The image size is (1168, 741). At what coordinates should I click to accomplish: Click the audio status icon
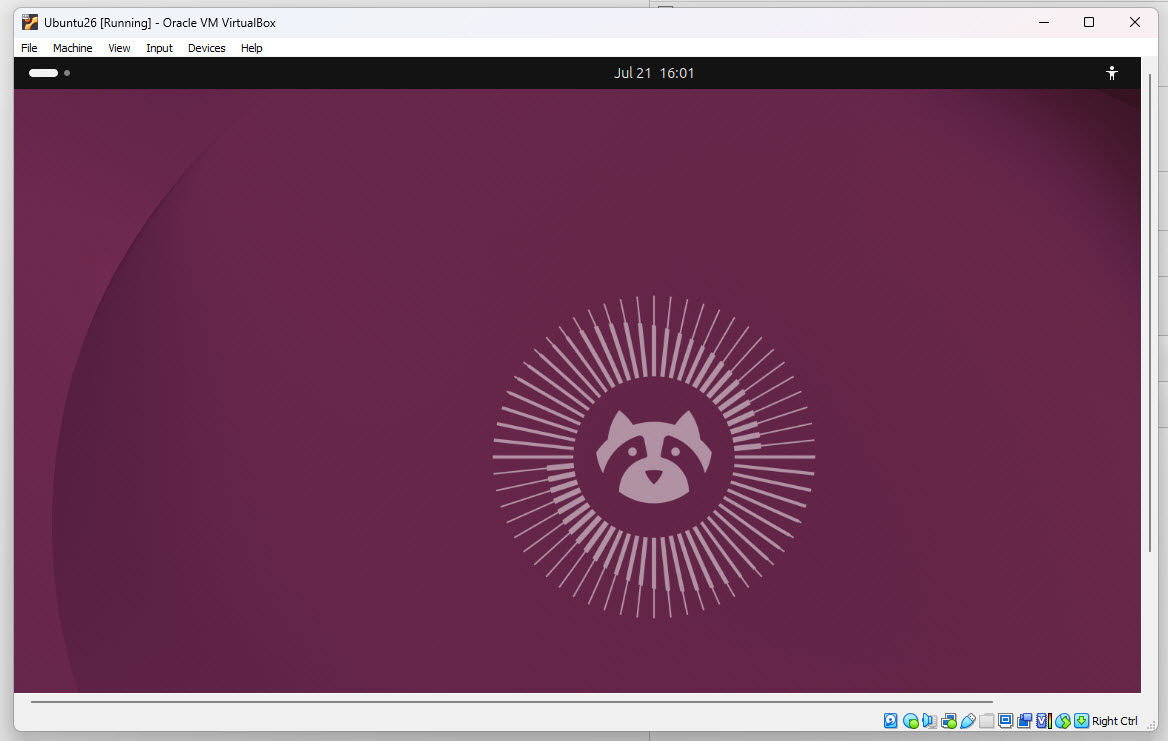tap(930, 720)
